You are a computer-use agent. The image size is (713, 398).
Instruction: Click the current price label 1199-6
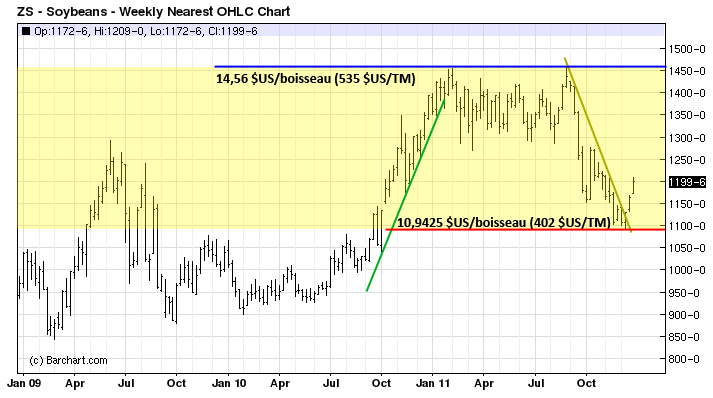(x=687, y=182)
